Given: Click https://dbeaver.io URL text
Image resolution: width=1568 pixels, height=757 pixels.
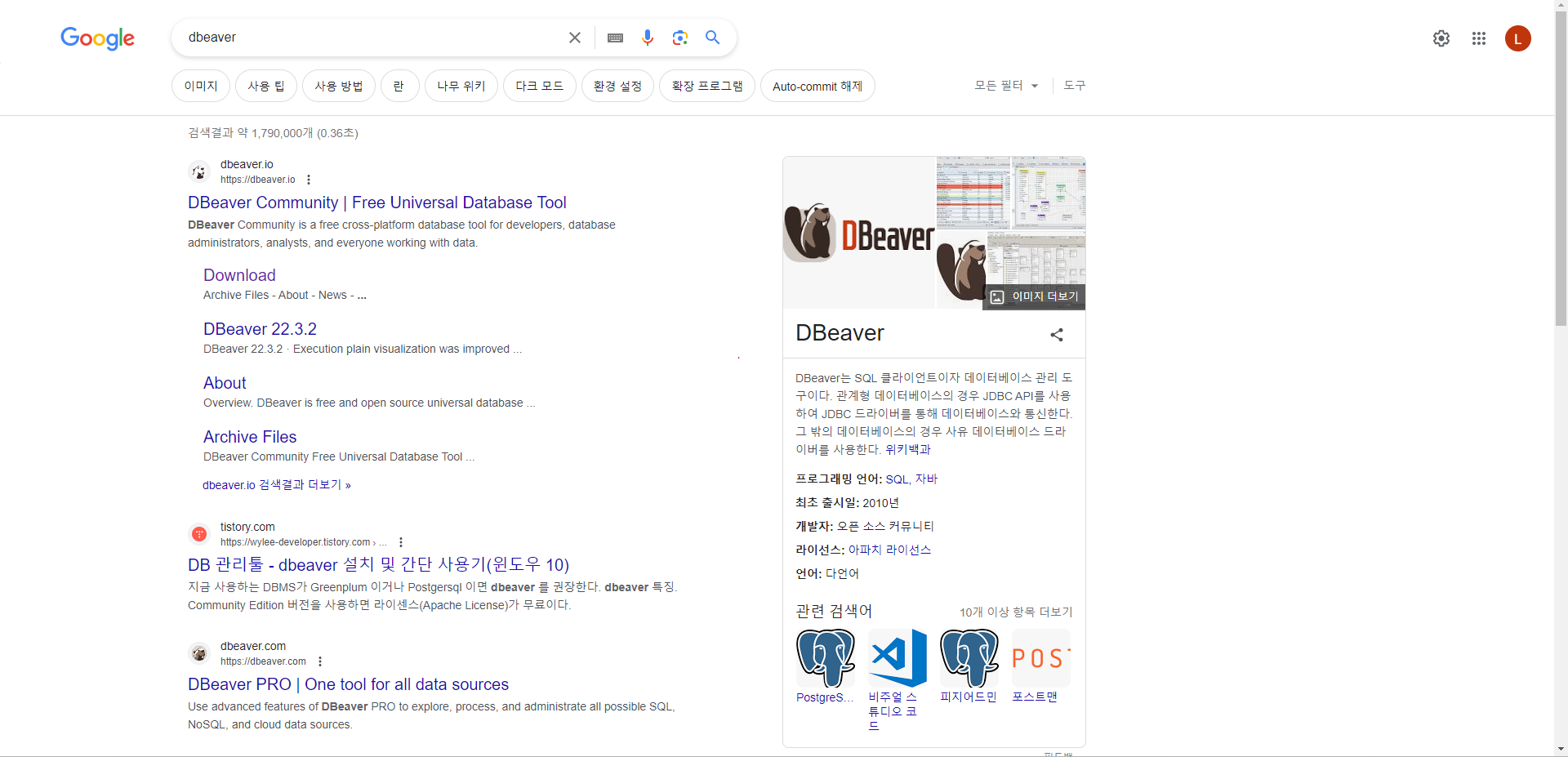Looking at the screenshot, I should click(x=257, y=180).
